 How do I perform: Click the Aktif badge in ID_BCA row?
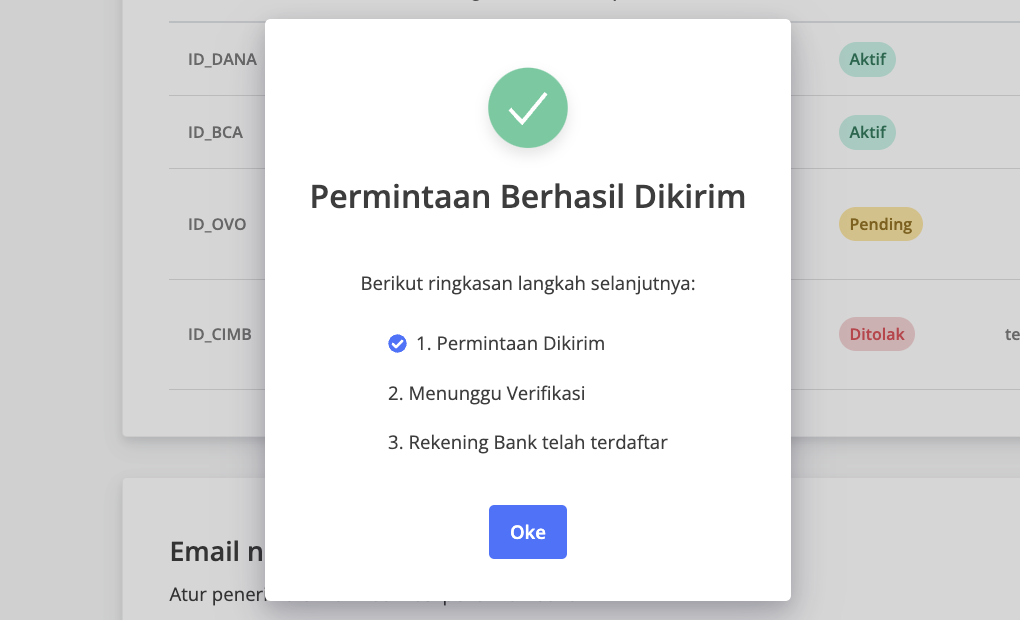click(867, 132)
